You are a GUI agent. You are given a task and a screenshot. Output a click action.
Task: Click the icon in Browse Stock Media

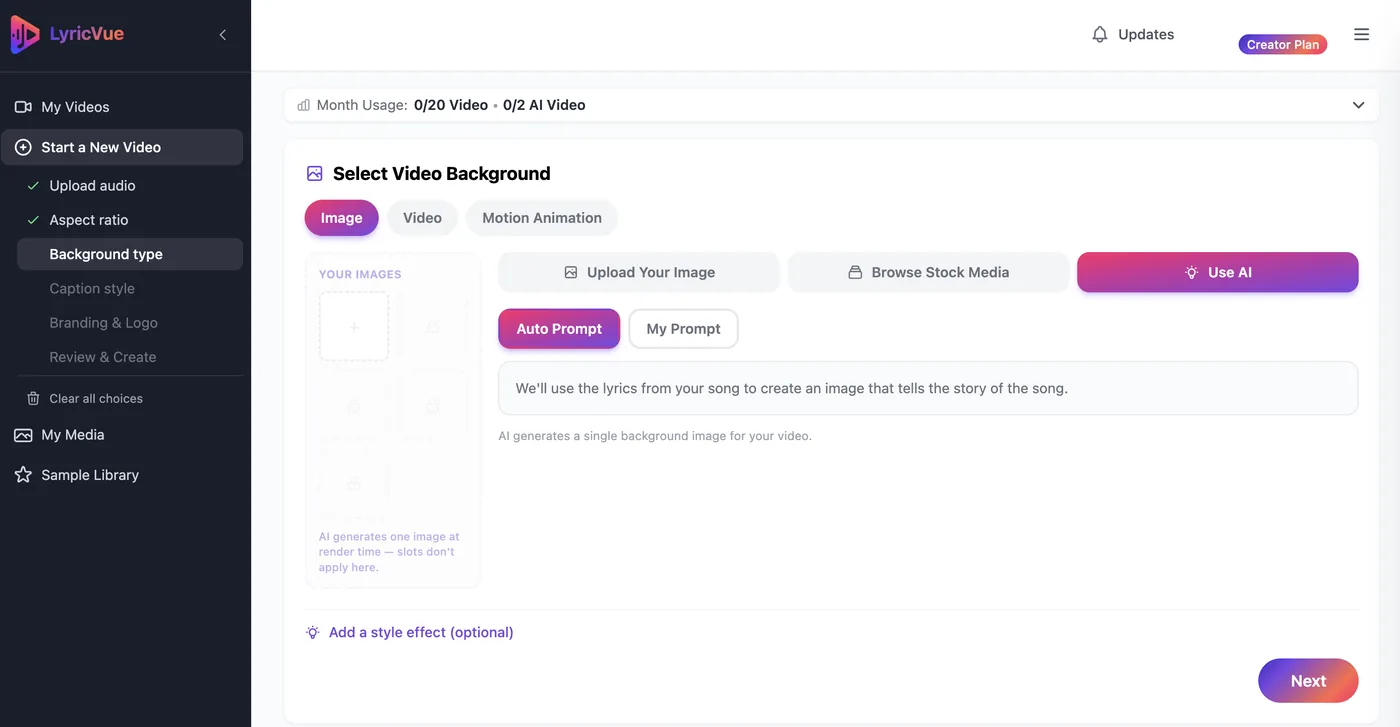pos(855,272)
